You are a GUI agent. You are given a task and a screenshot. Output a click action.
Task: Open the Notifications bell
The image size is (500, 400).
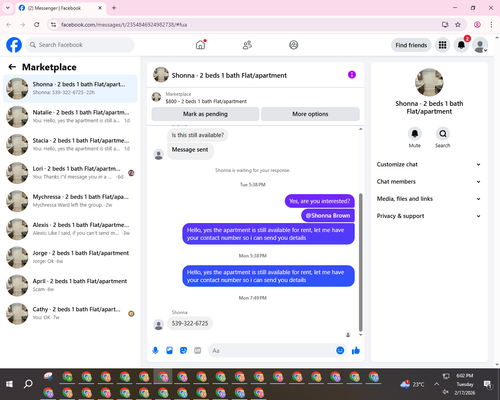[x=461, y=45]
